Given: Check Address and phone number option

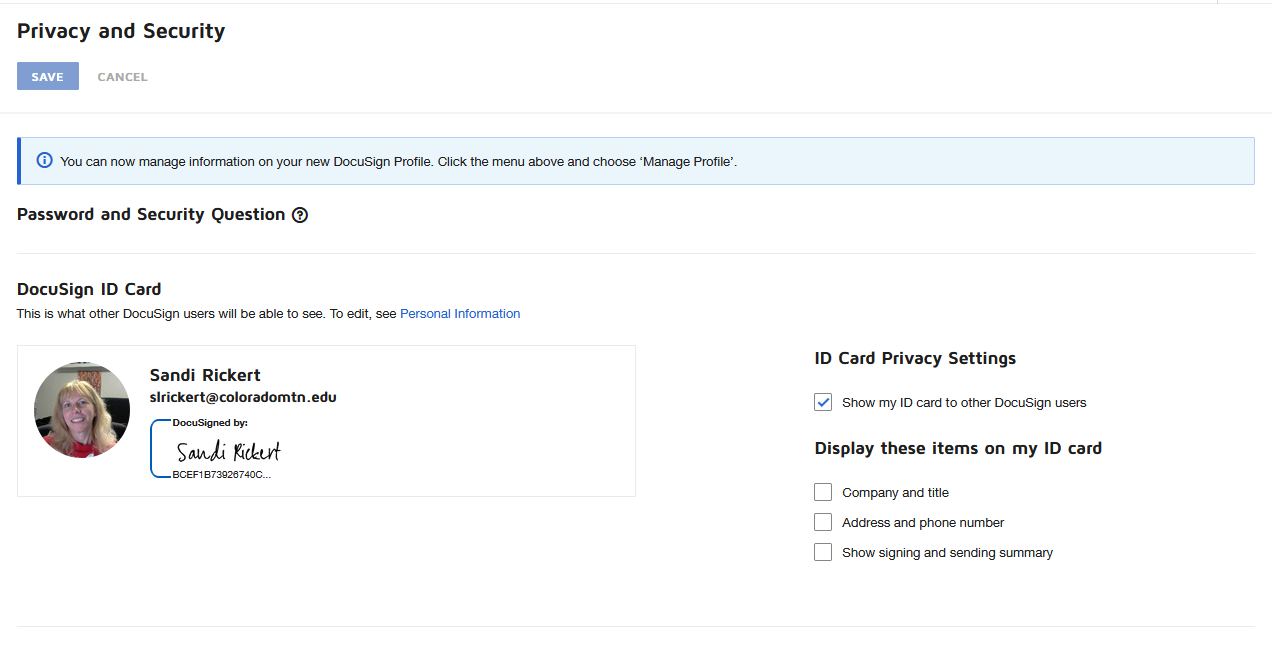Looking at the screenshot, I should (x=823, y=522).
